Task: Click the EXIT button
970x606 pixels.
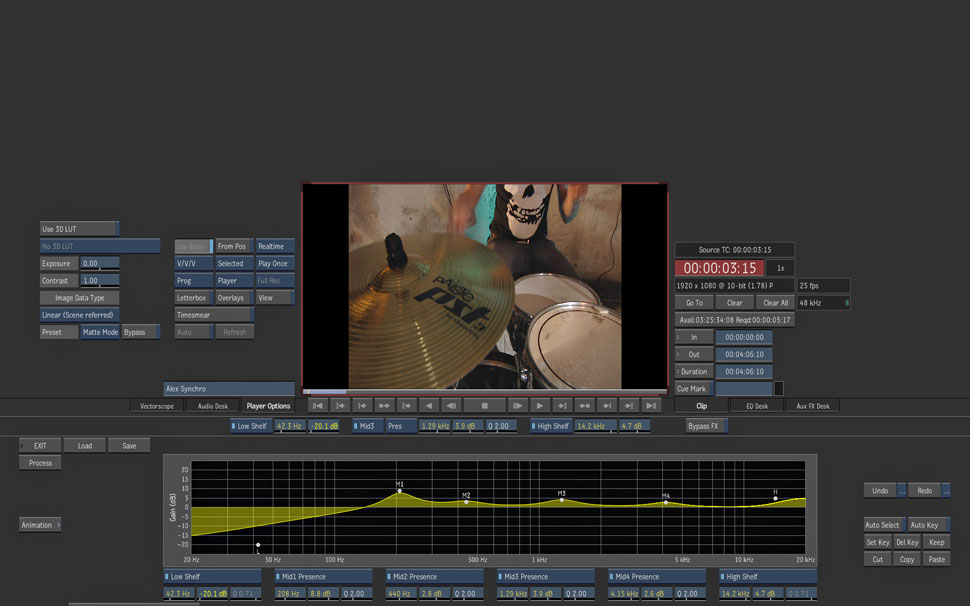Action: 40,446
